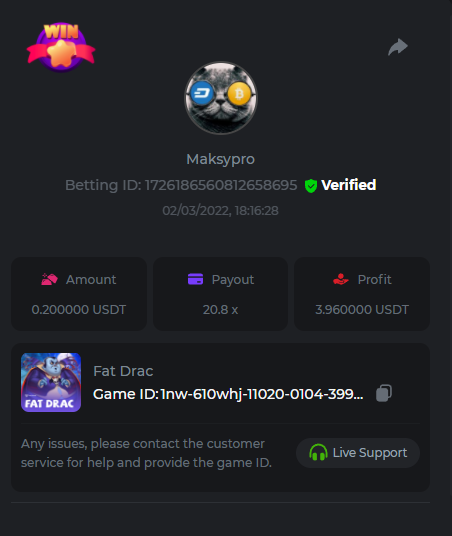
Task: Select the Maksypro username
Action: pos(221,159)
